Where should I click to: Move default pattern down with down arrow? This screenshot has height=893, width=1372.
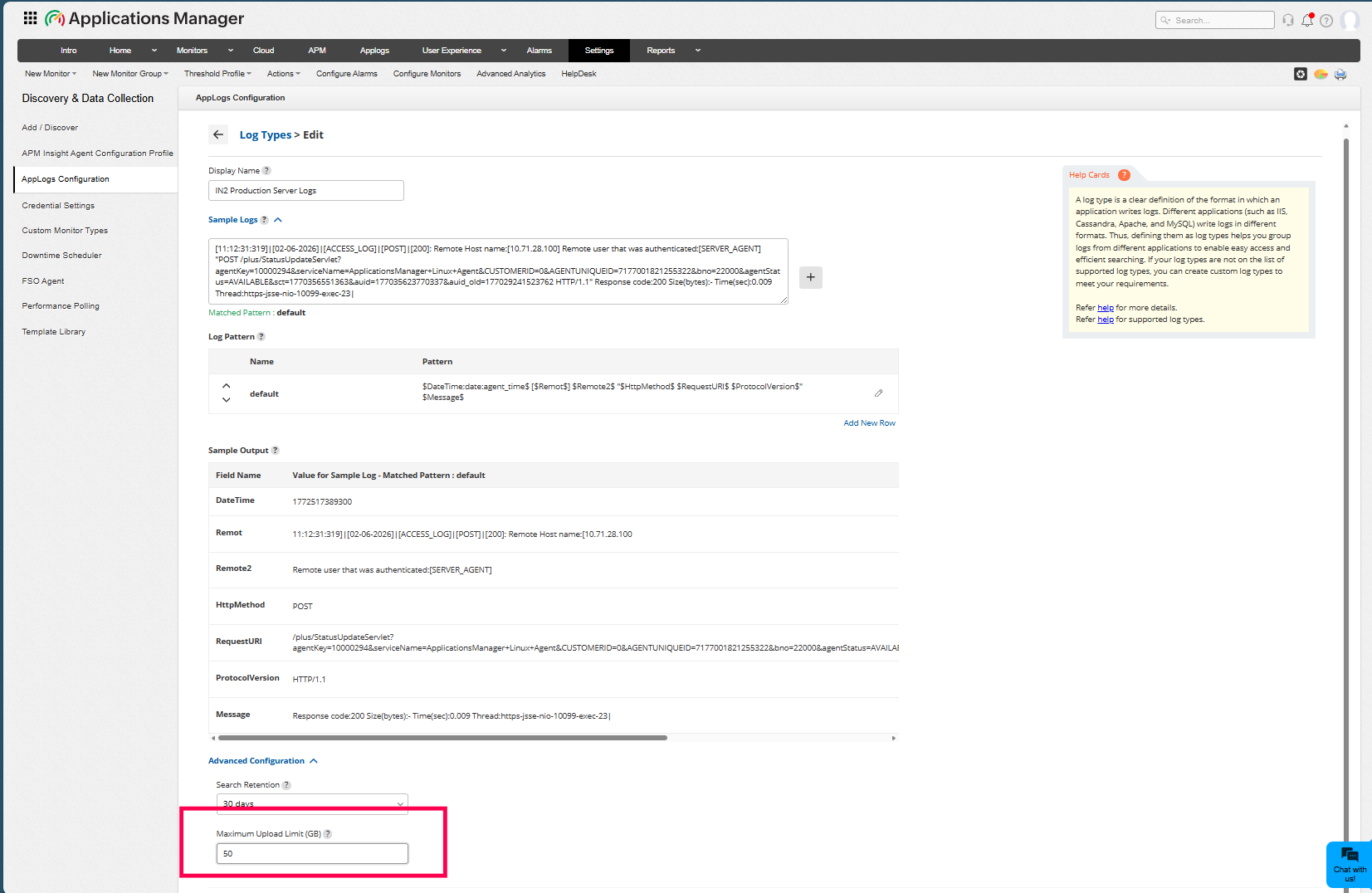[x=226, y=400]
